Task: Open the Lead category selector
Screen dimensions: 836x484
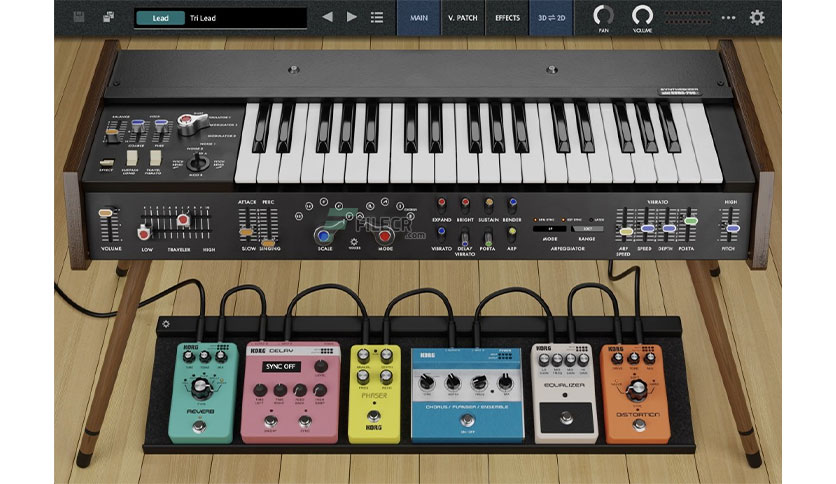Action: [x=160, y=18]
